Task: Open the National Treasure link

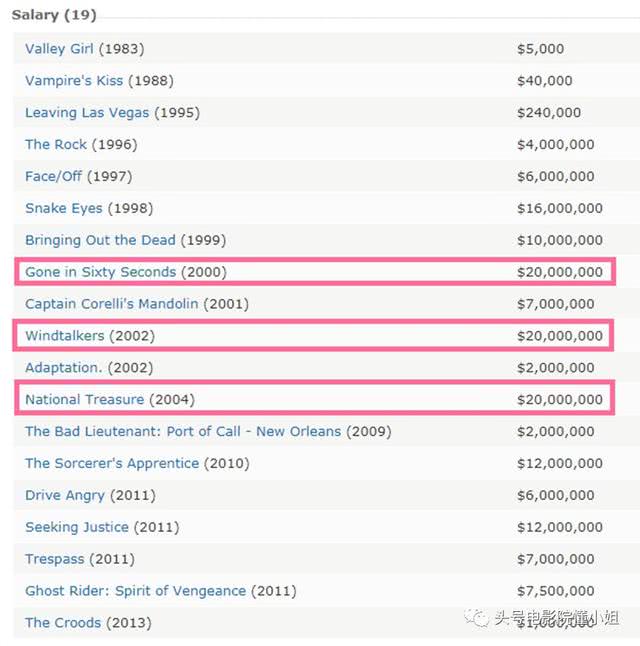Action: 84,400
